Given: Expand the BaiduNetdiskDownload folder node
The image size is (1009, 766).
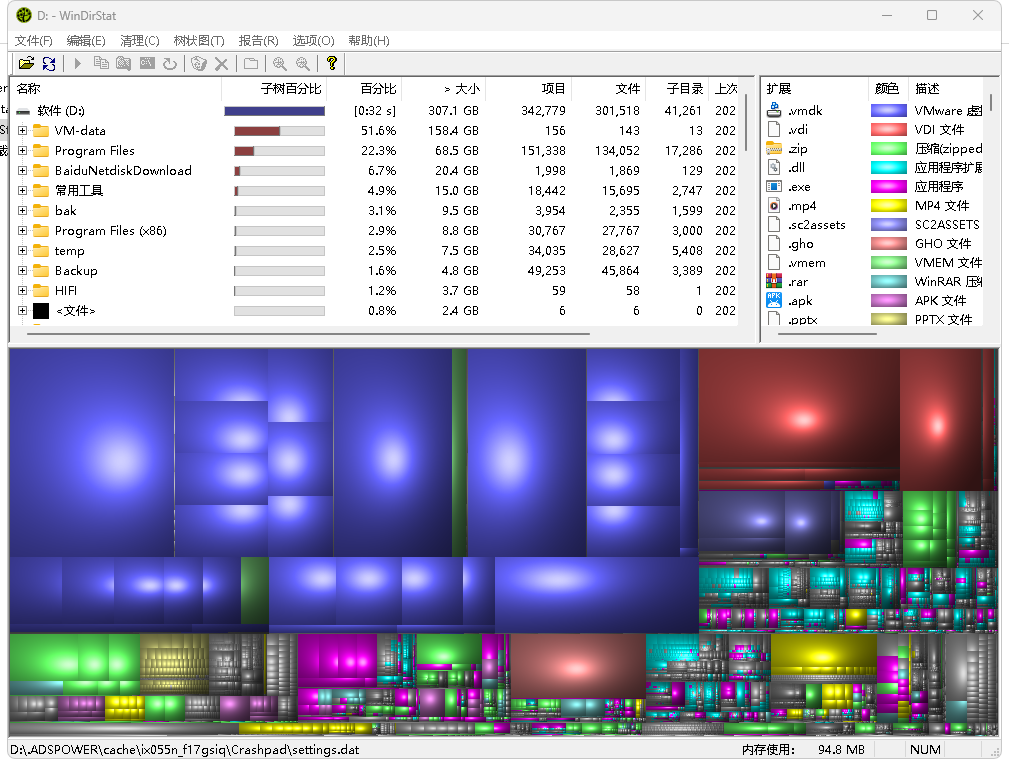Looking at the screenshot, I should pyautogui.click(x=22, y=171).
